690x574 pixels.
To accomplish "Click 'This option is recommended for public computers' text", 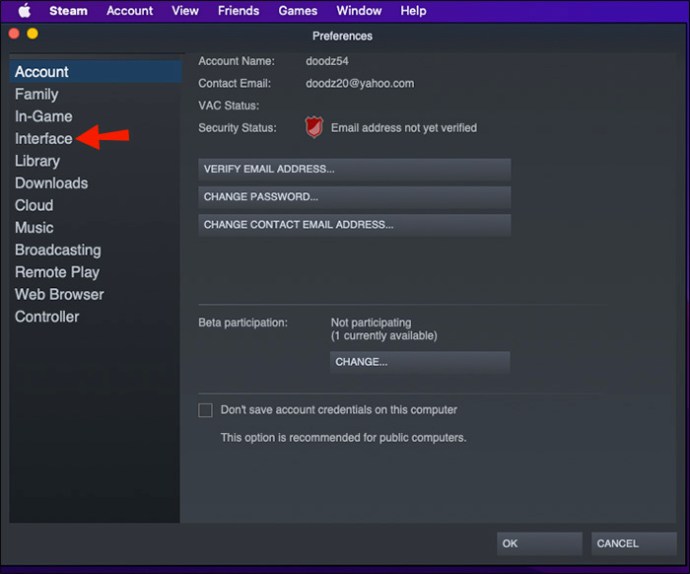I will pyautogui.click(x=343, y=438).
